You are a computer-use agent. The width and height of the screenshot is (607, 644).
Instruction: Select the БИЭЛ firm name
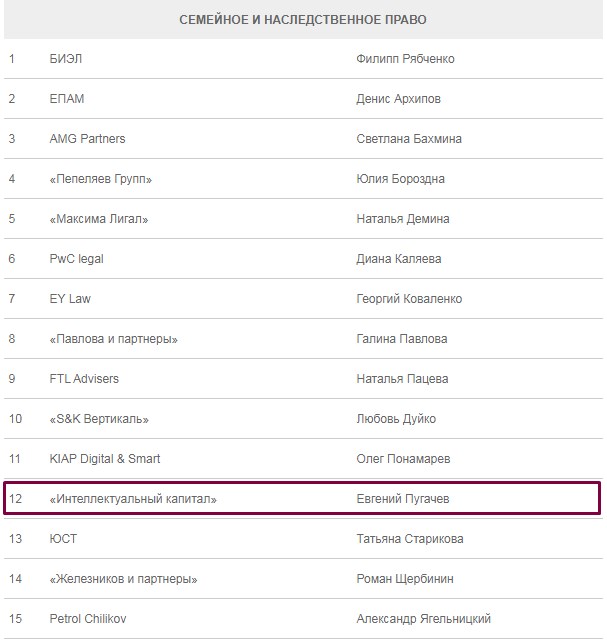66,59
